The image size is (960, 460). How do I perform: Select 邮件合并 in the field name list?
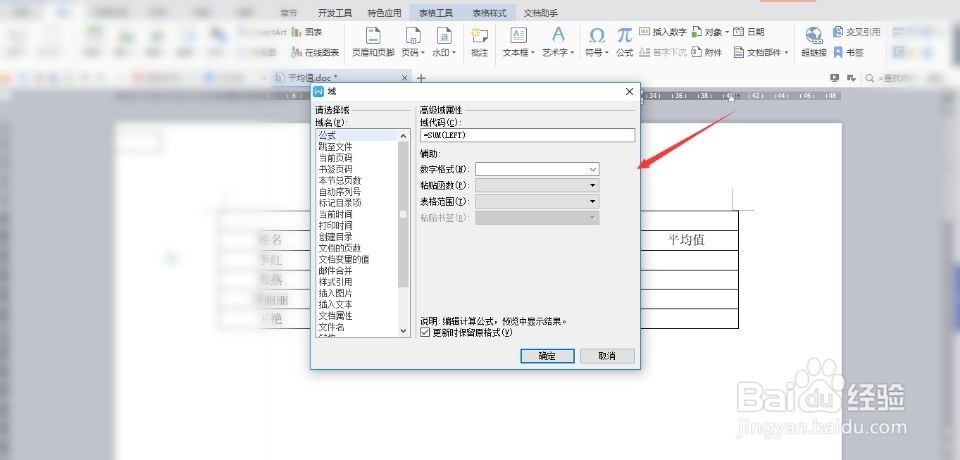[x=336, y=270]
